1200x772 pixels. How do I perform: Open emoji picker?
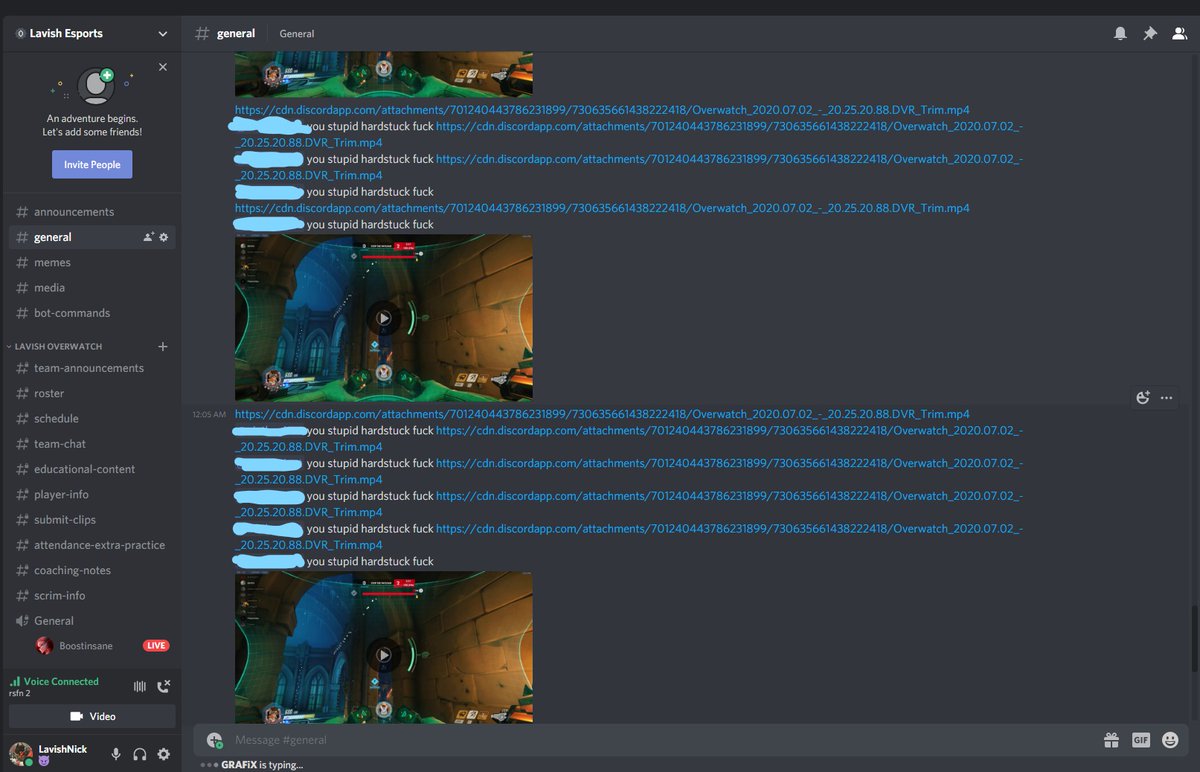click(x=1170, y=740)
